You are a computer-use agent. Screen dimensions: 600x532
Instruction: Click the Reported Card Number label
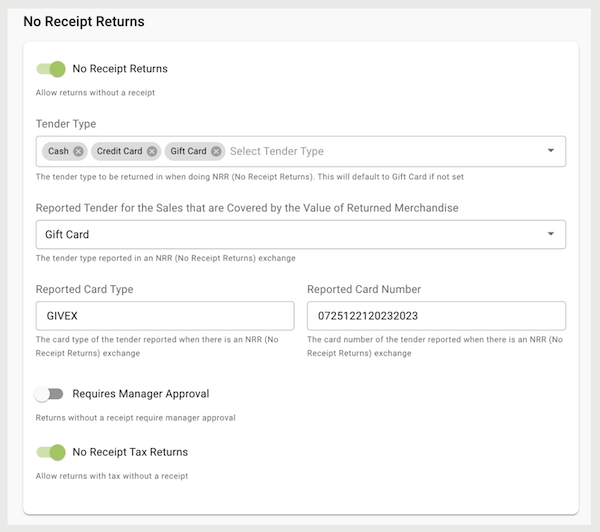pos(364,289)
